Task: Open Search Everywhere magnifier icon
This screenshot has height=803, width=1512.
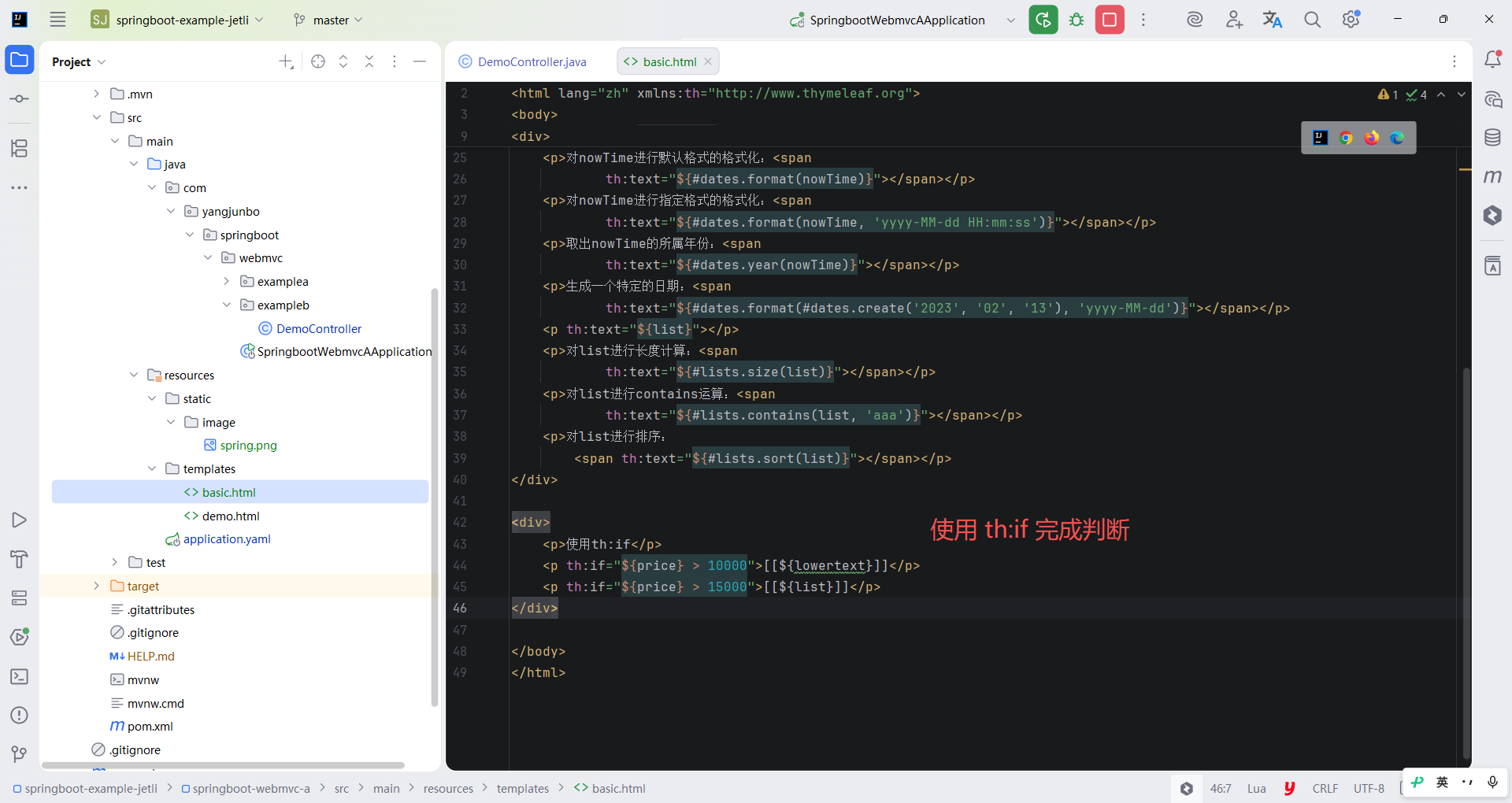Action: coord(1312,20)
